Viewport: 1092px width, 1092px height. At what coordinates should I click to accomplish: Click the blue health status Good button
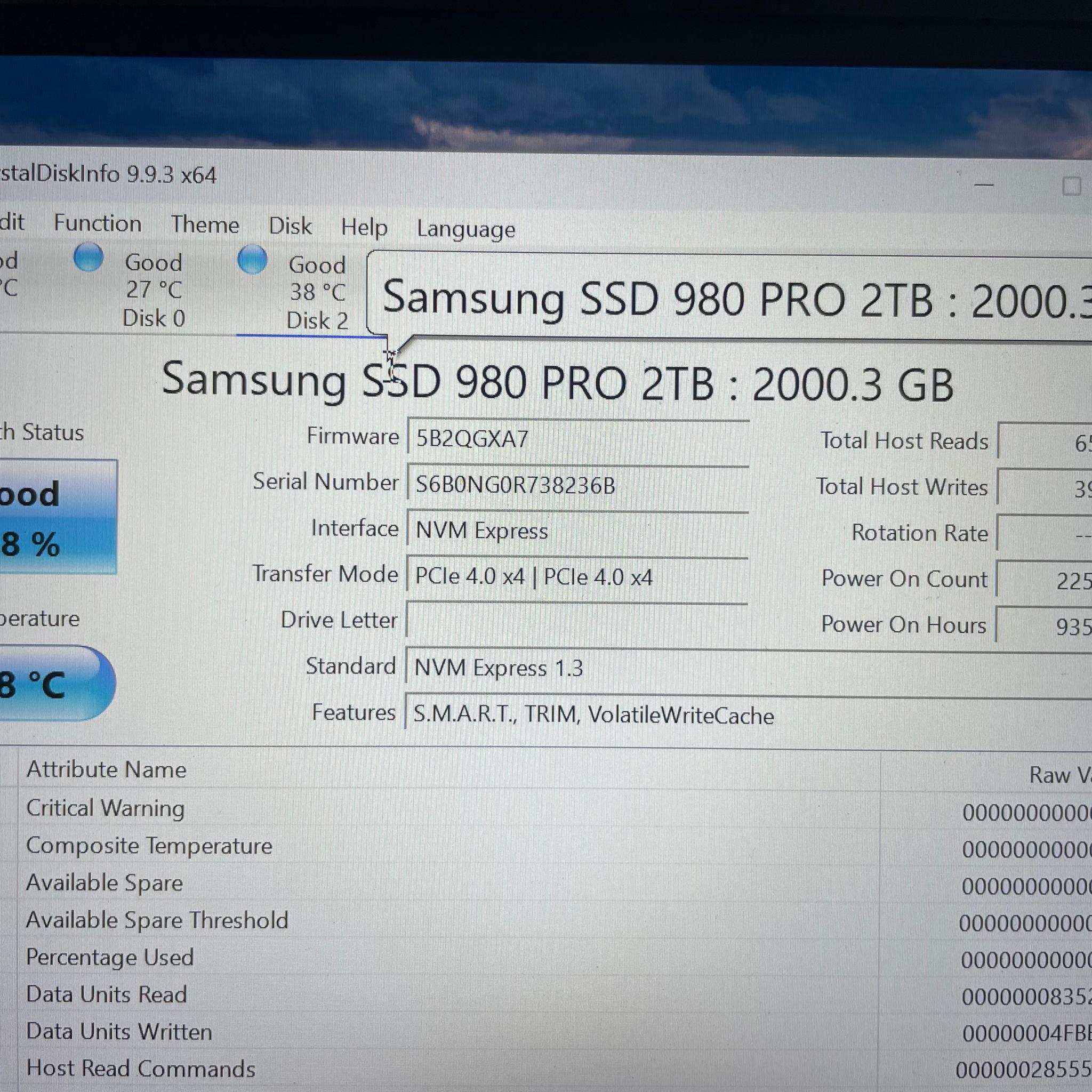click(58, 517)
